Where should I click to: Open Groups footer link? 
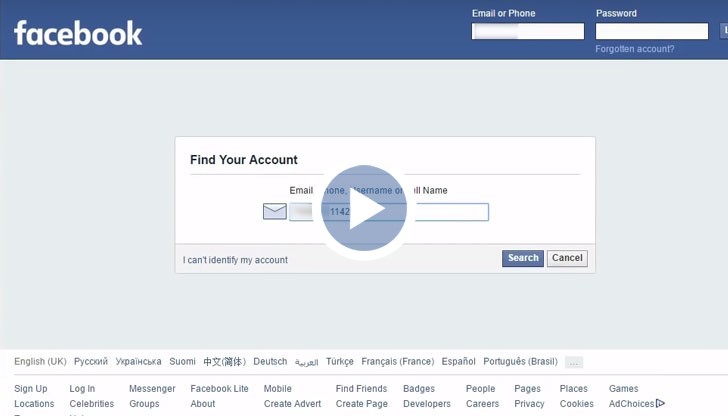[x=144, y=404]
